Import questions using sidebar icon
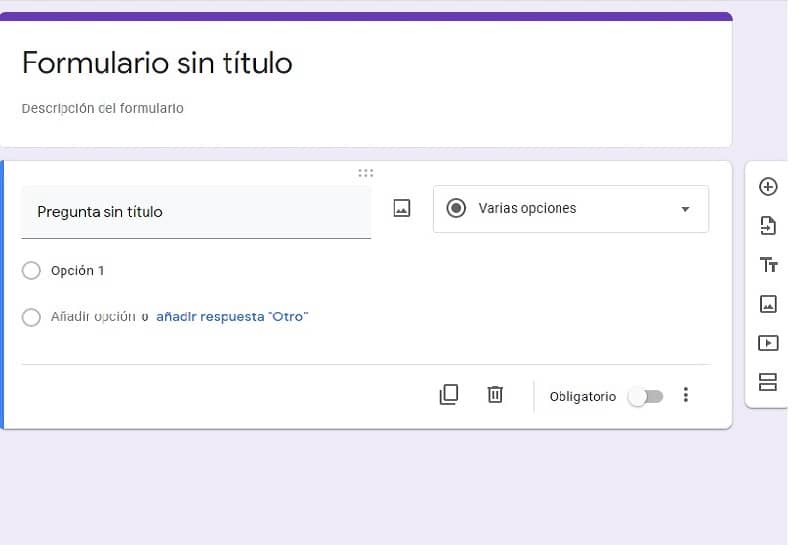Image resolution: width=806 pixels, height=558 pixels. pyautogui.click(x=768, y=226)
